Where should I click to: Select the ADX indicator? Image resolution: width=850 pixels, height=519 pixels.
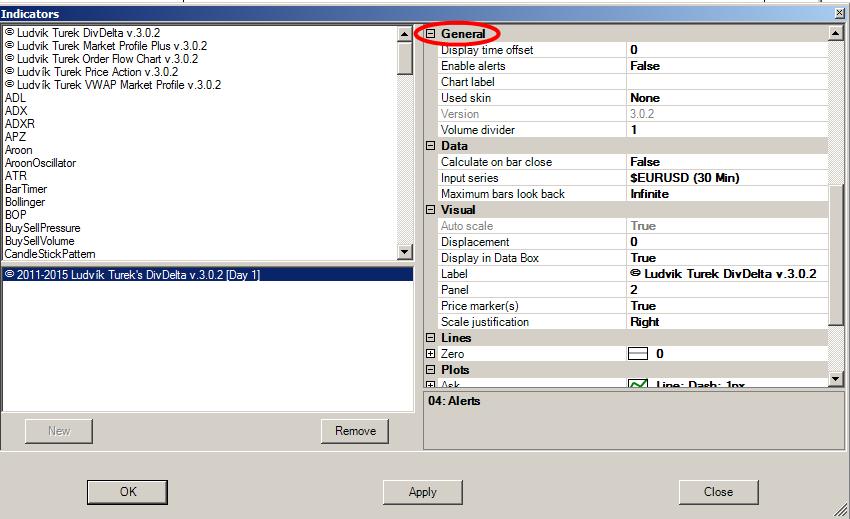pos(16,111)
